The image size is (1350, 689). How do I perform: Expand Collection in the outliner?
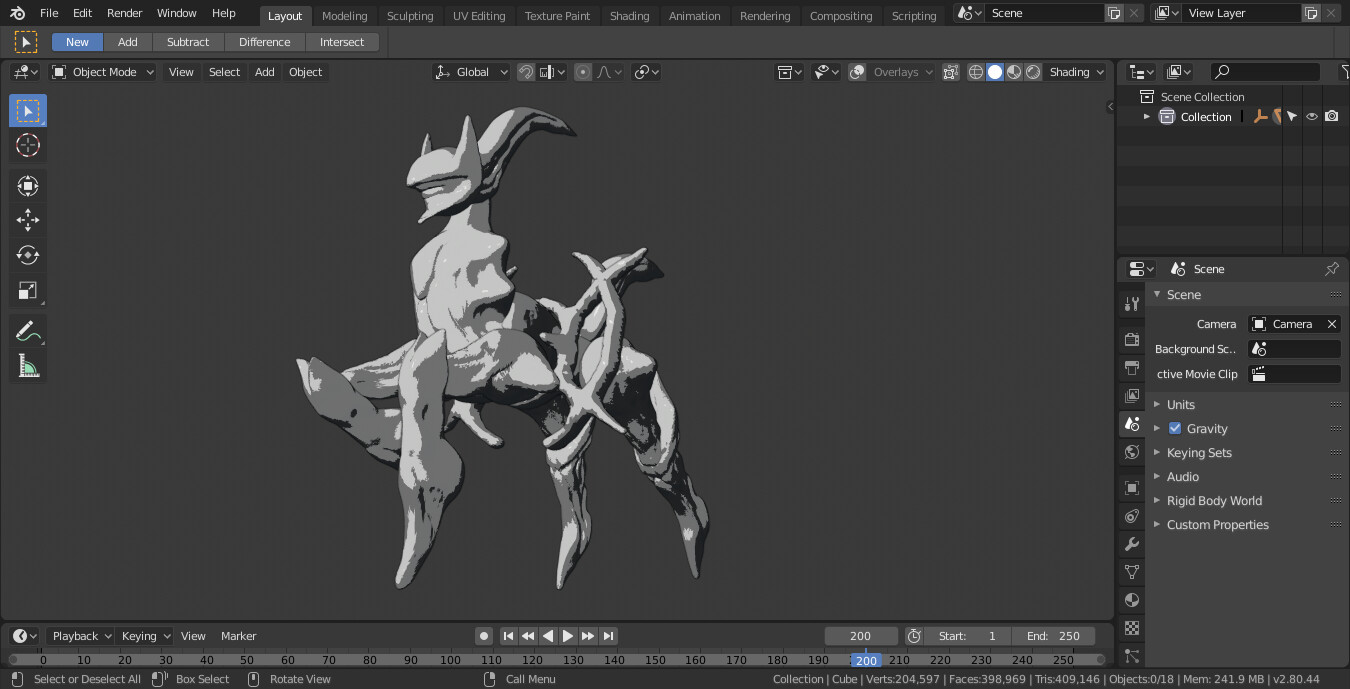(x=1147, y=117)
